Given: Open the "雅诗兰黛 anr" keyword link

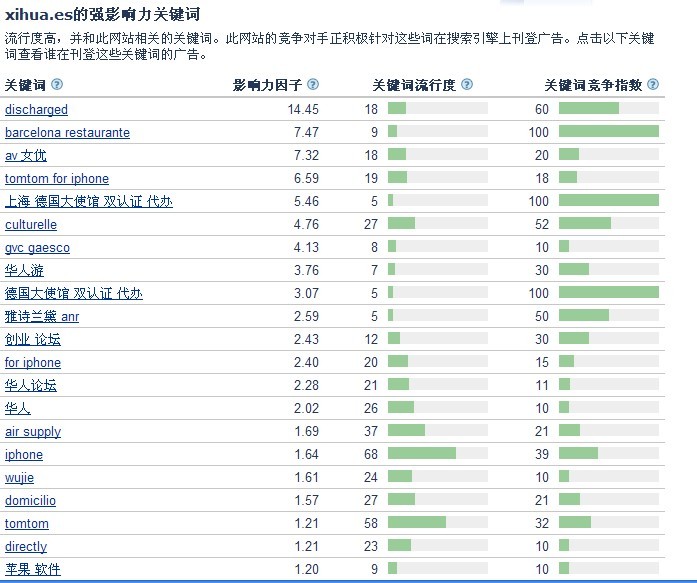Looking at the screenshot, I should pyautogui.click(x=42, y=316).
